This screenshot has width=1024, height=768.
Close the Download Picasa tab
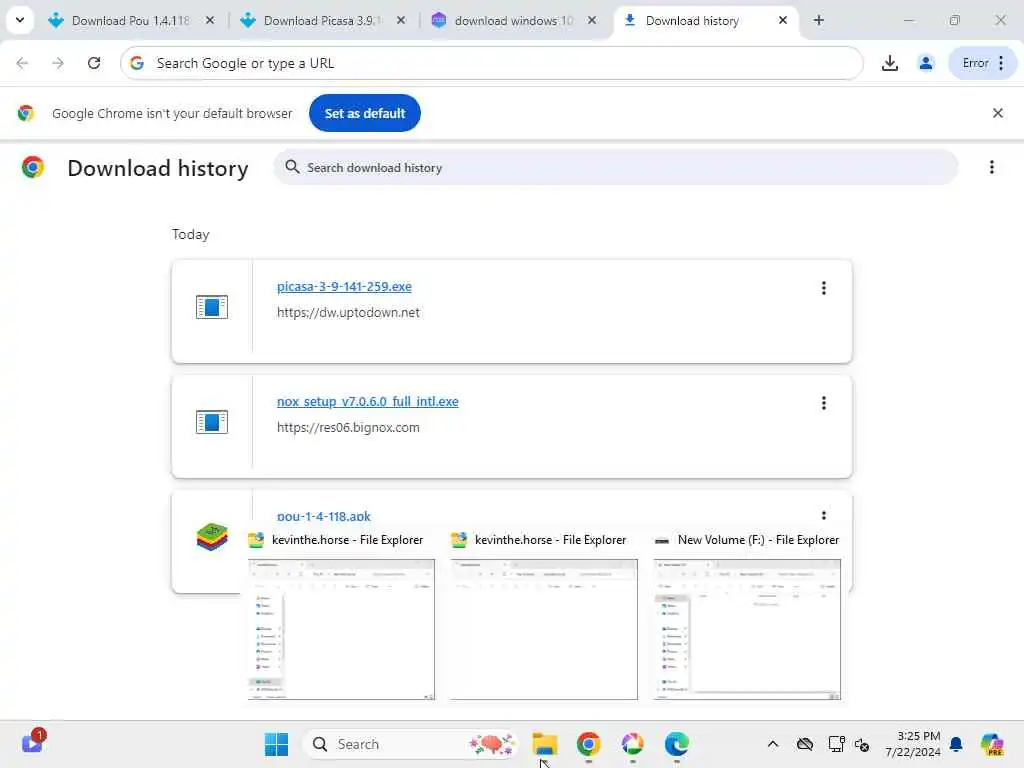[401, 21]
